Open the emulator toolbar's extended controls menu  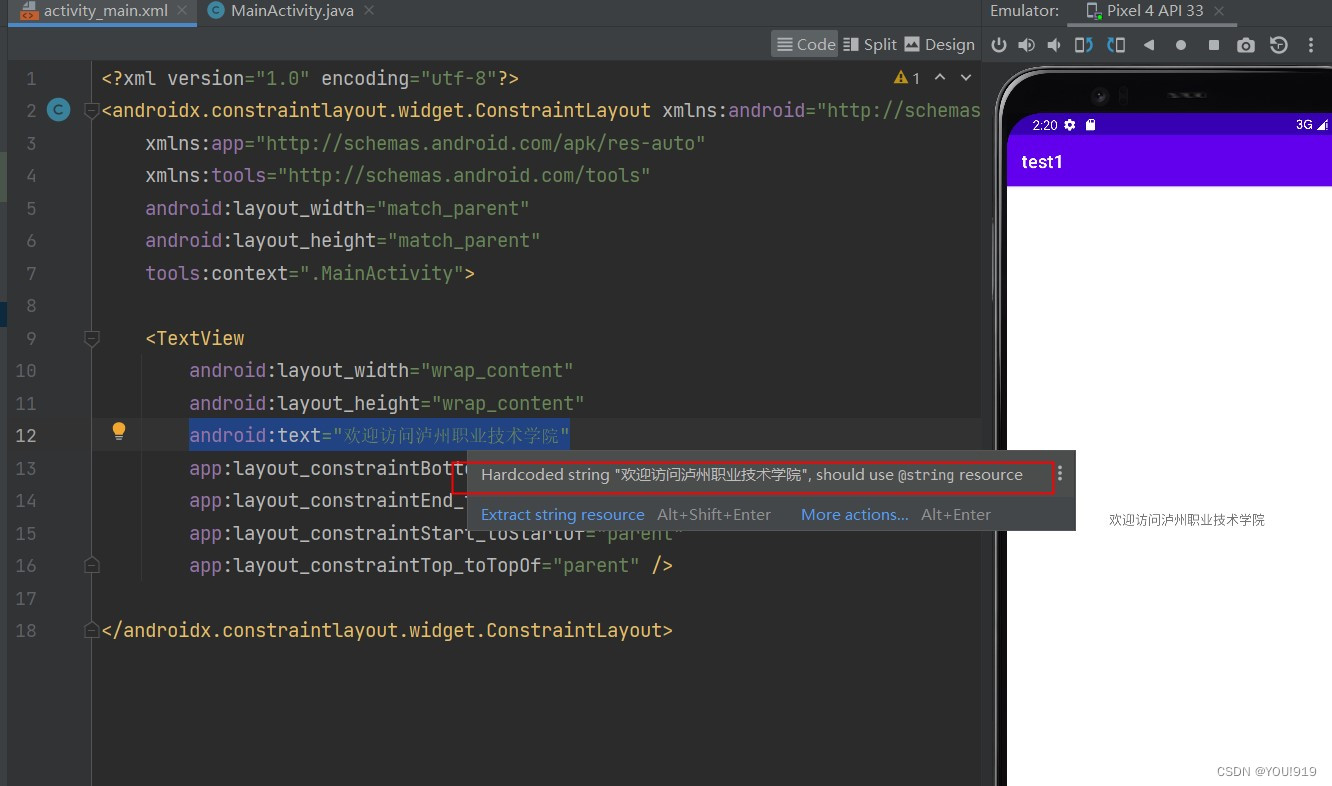click(1311, 45)
